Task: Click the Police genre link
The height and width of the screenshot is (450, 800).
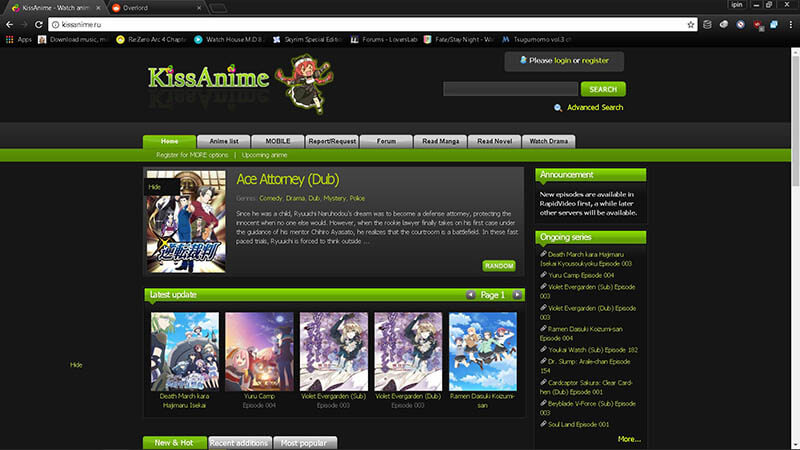Action: click(x=357, y=198)
